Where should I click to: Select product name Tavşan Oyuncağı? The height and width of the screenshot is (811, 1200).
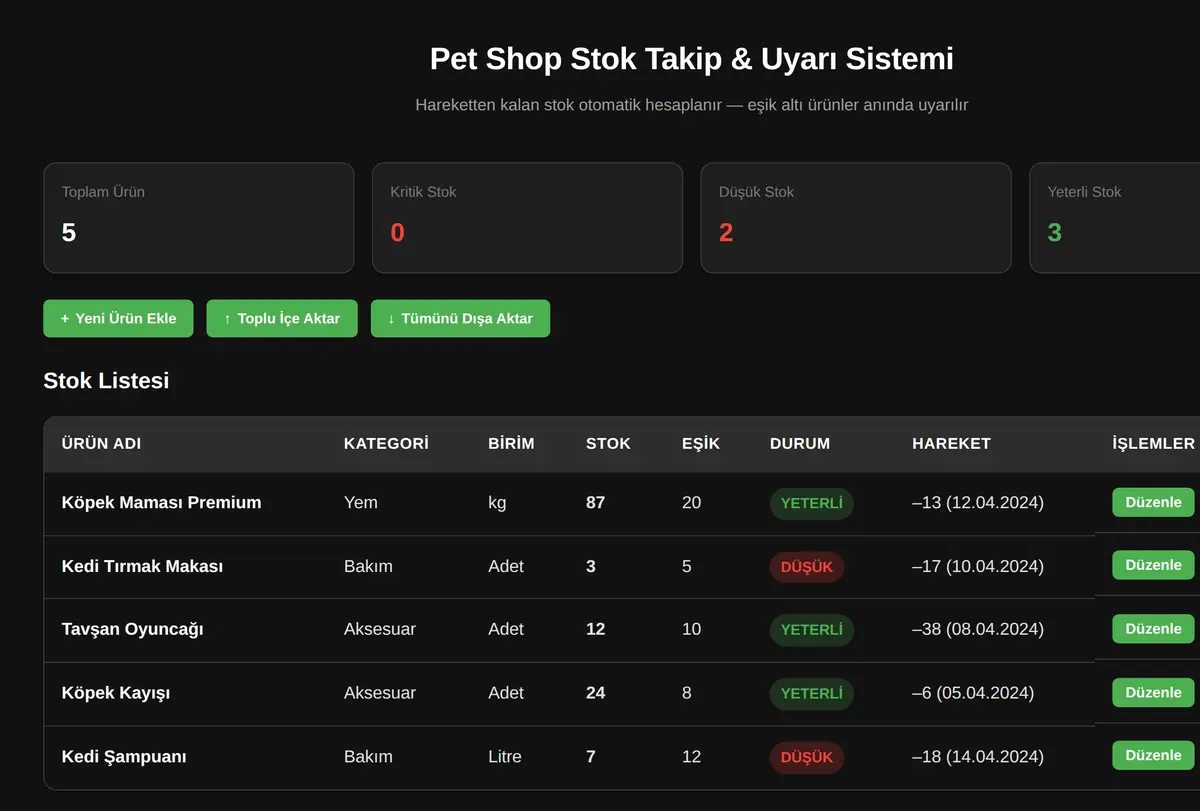coord(132,630)
